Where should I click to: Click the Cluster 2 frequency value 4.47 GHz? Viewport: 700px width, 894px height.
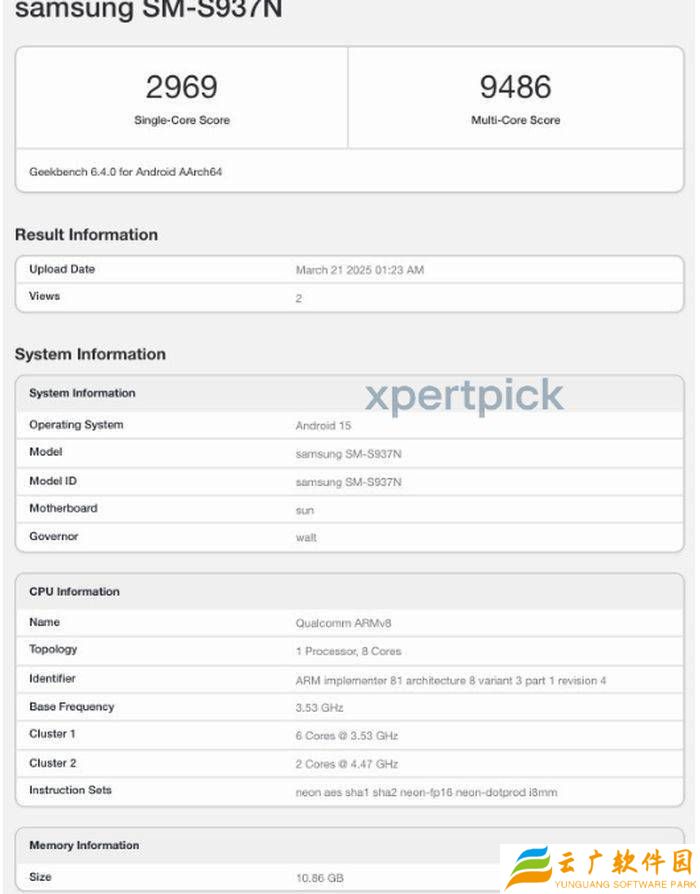pyautogui.click(x=347, y=764)
